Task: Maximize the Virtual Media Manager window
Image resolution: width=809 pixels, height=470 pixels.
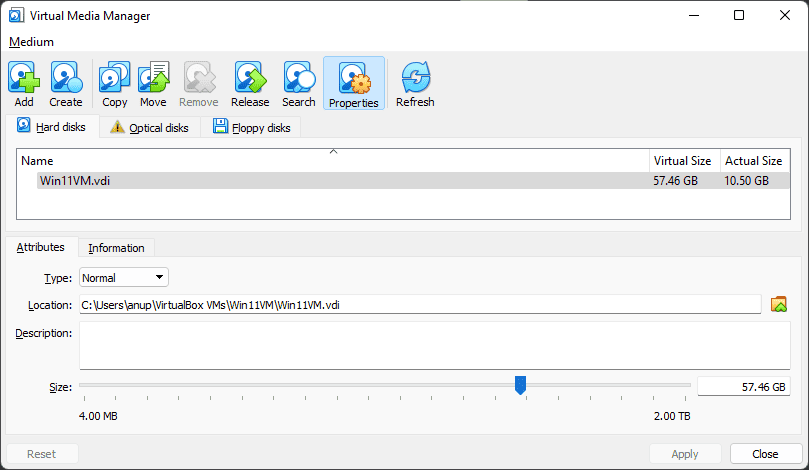Action: coord(739,15)
